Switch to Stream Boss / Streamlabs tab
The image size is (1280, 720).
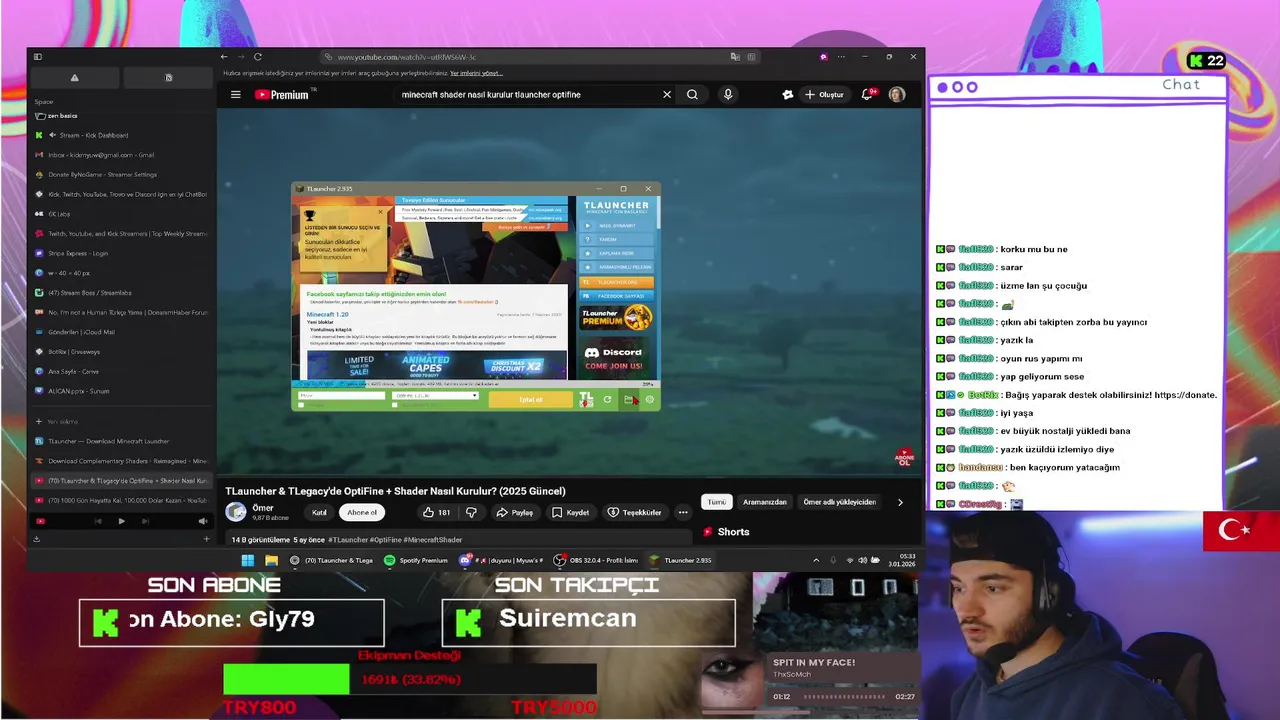coord(120,293)
